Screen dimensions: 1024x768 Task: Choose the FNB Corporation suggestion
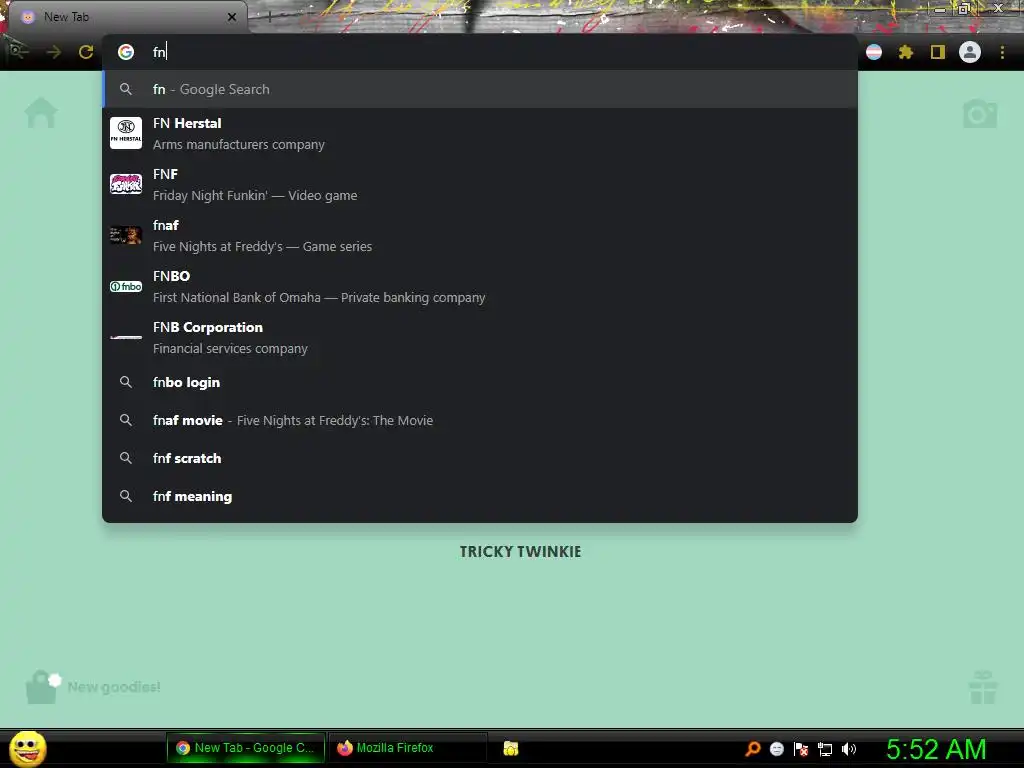[x=480, y=337]
